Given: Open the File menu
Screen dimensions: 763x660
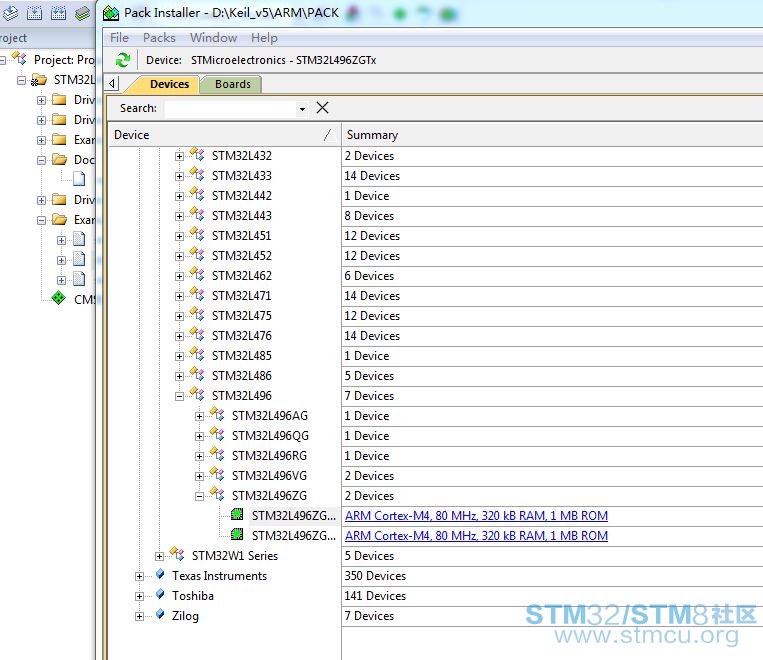Looking at the screenshot, I should (119, 37).
